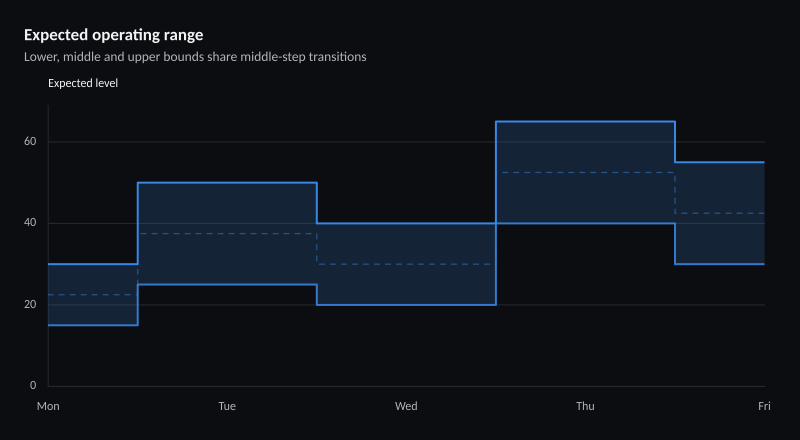Click the y-axis tick label '40'
The height and width of the screenshot is (440, 800).
tap(30, 223)
